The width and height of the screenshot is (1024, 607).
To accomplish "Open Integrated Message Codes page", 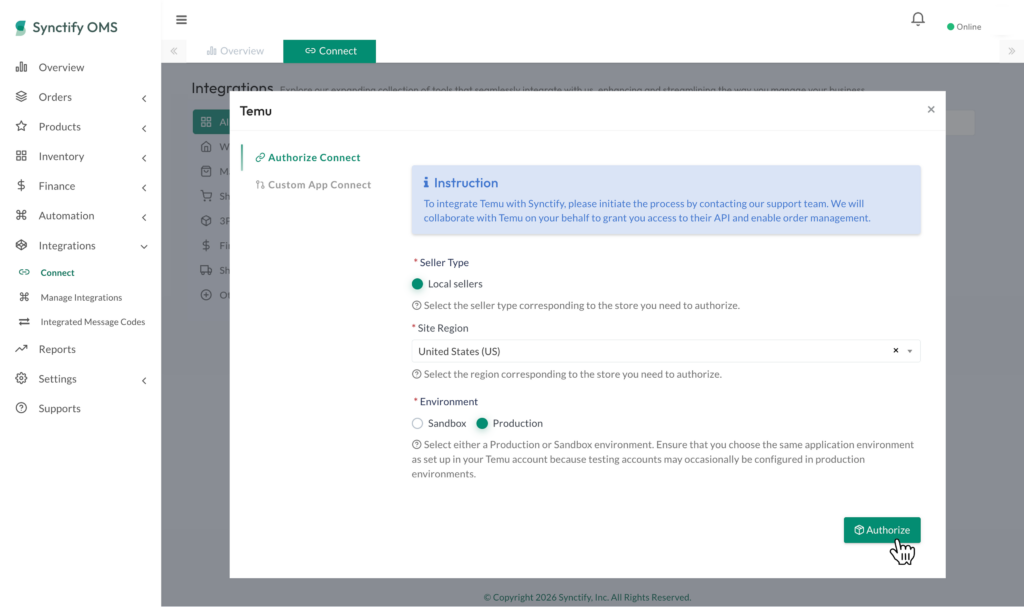I will [x=93, y=321].
